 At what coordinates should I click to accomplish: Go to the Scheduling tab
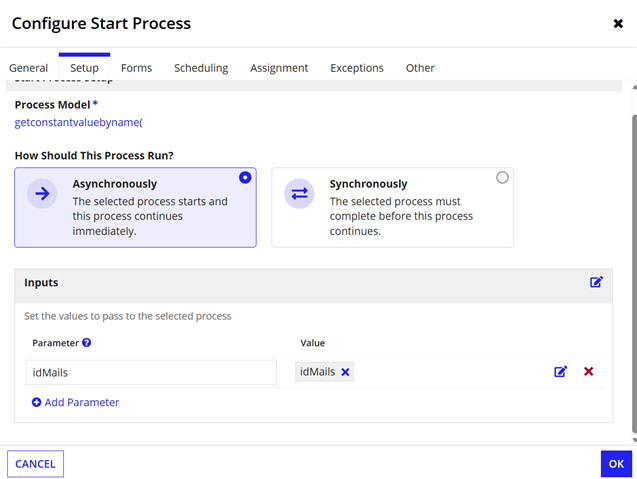click(201, 68)
